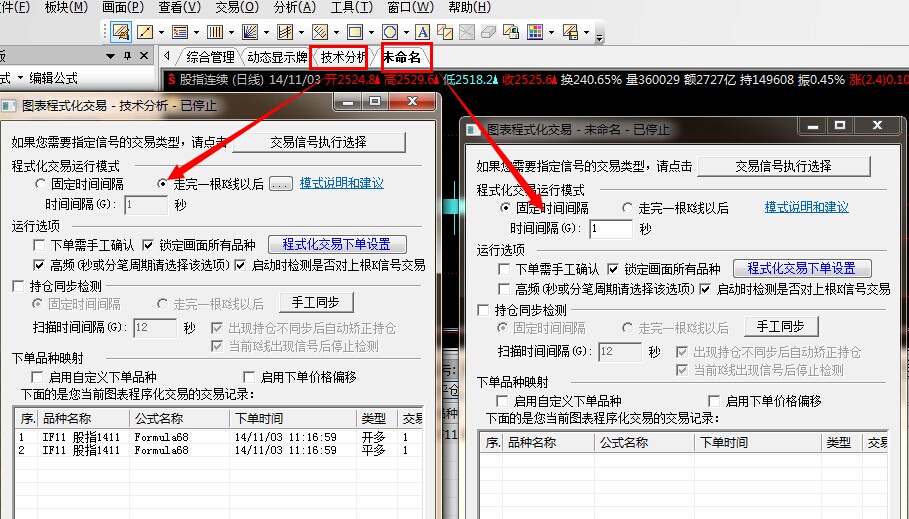909x519 pixels.
Task: Switch to the 未命名 tab
Action: tap(402, 57)
